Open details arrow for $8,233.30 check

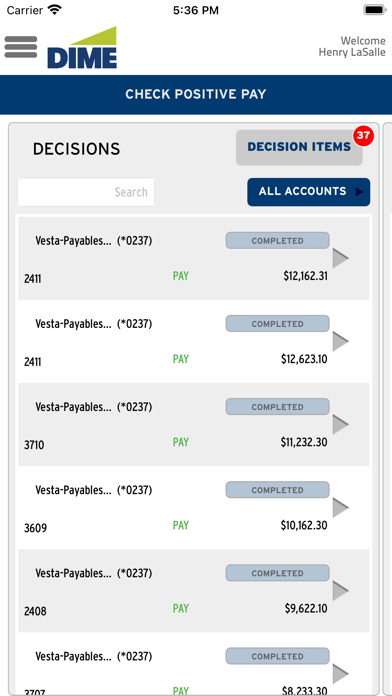click(x=341, y=674)
